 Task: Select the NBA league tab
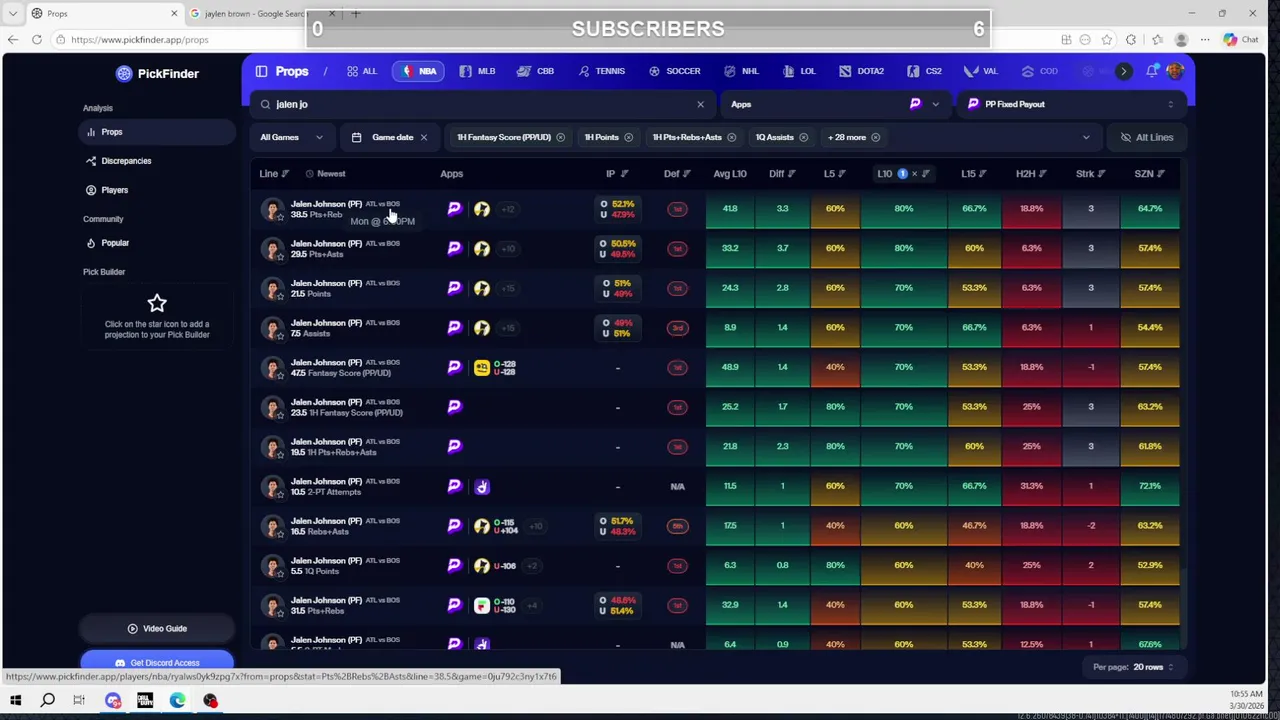pyautogui.click(x=418, y=71)
